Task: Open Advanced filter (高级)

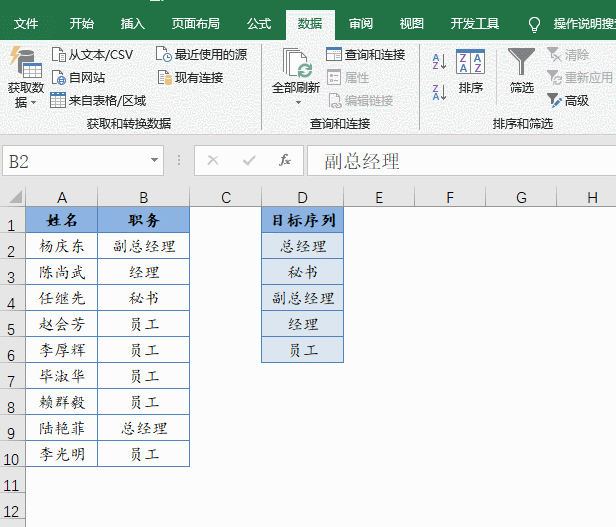Action: (568, 101)
